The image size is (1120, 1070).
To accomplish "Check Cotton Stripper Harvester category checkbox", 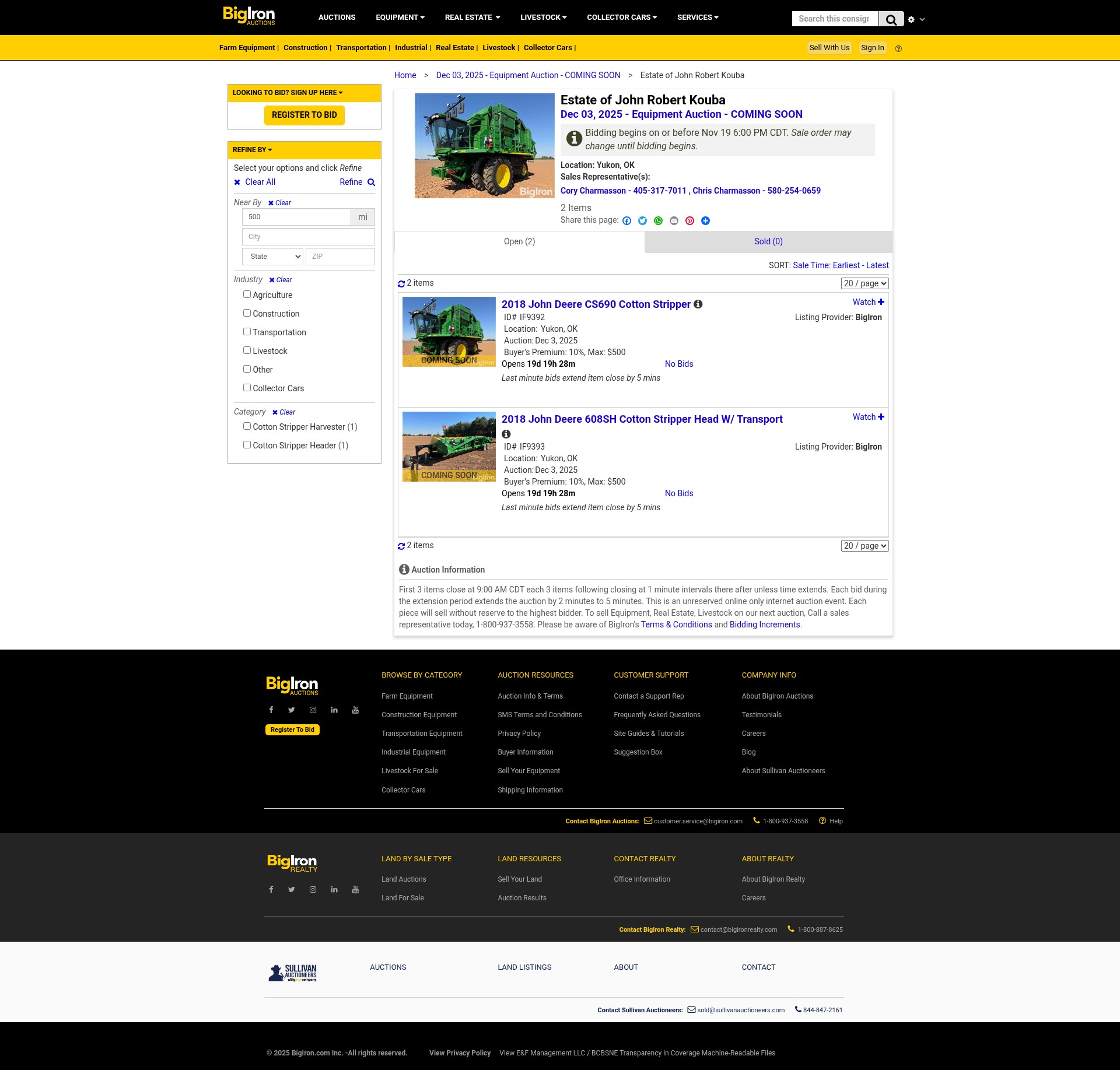I will coord(247,426).
